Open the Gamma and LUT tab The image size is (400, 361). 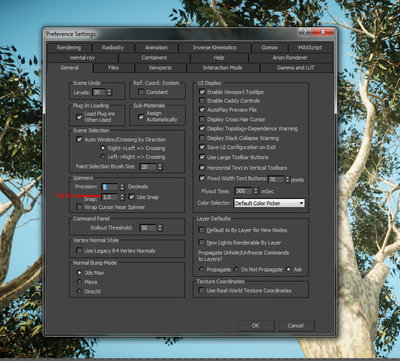pos(296,68)
